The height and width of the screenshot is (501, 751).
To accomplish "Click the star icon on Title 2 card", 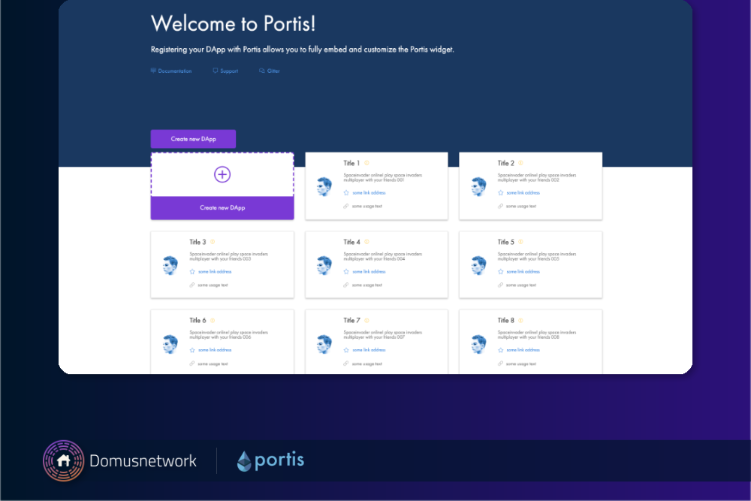I will click(x=501, y=193).
